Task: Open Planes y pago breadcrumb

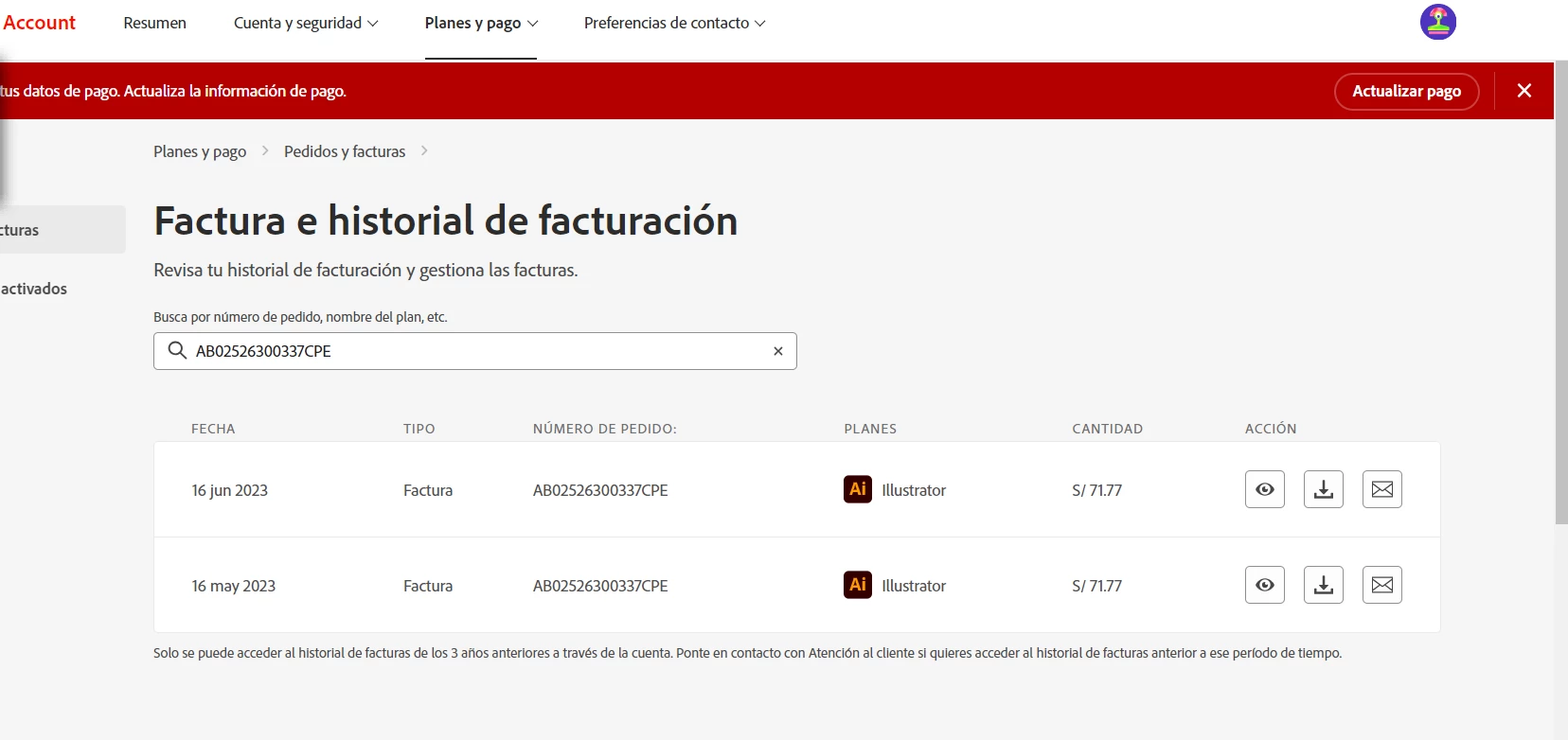Action: 200,151
